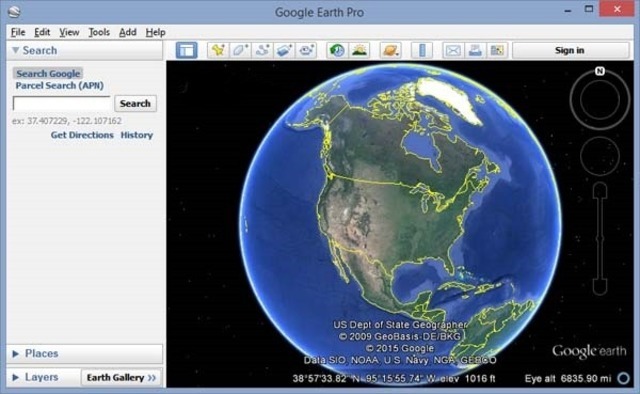Image resolution: width=640 pixels, height=394 pixels.
Task: Open the Tools menu
Action: pos(99,32)
